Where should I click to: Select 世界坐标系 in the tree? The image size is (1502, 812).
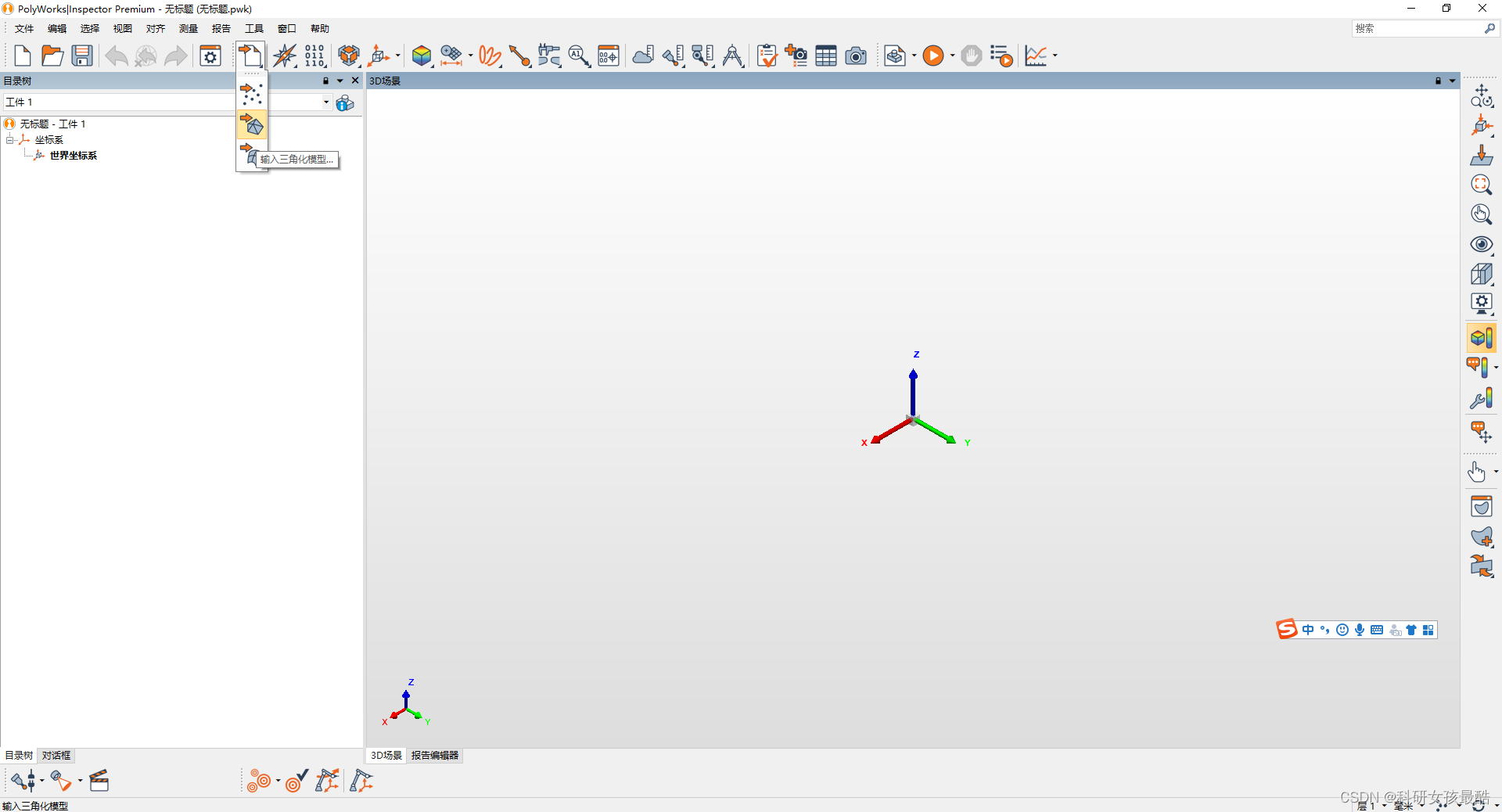click(x=73, y=155)
